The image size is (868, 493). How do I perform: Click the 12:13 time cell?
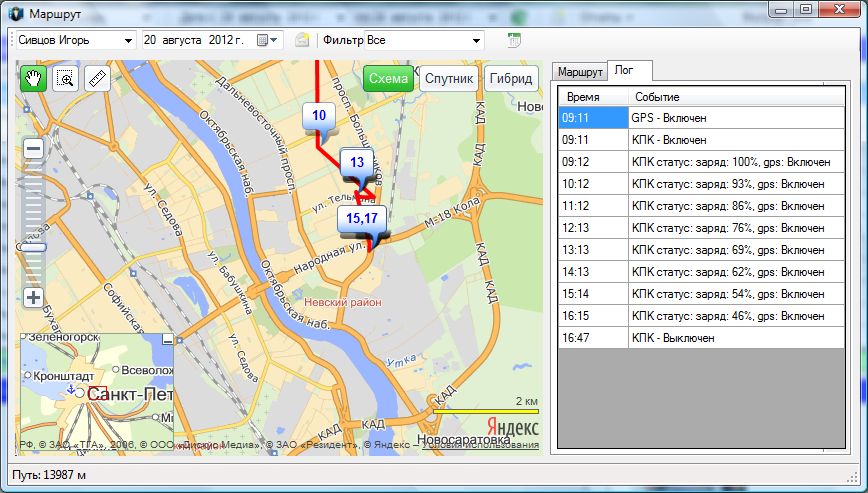[593, 228]
